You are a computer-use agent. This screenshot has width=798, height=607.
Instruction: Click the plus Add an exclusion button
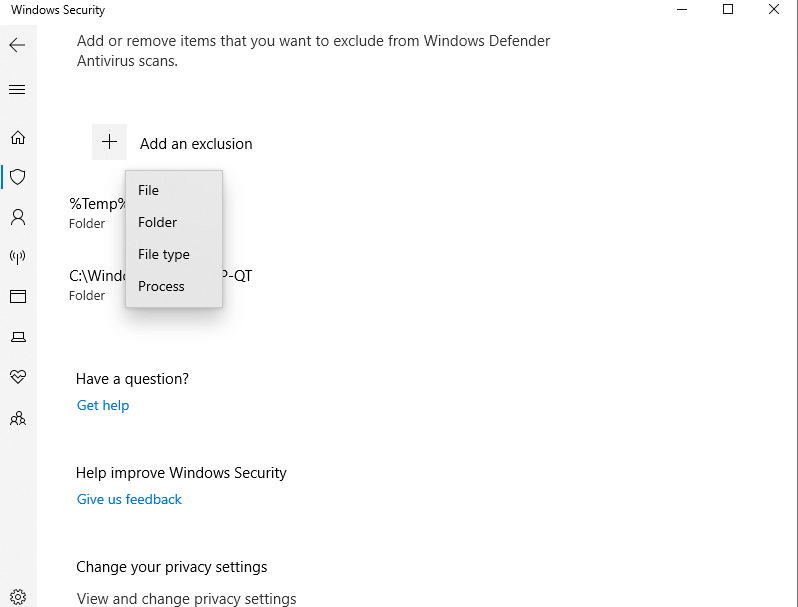[x=110, y=143]
